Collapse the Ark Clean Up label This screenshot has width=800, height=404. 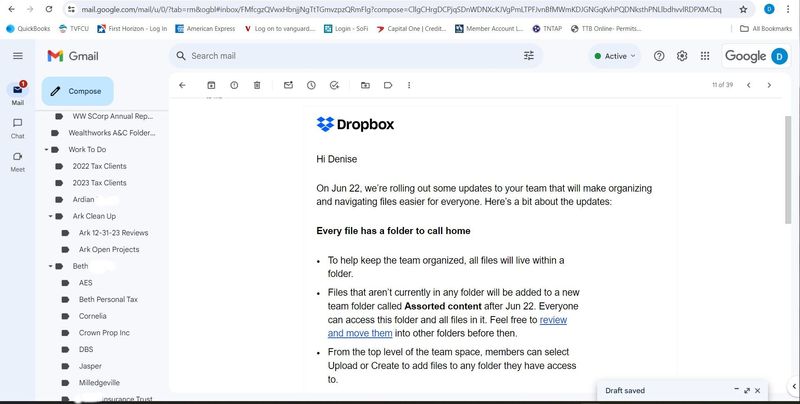(x=51, y=216)
